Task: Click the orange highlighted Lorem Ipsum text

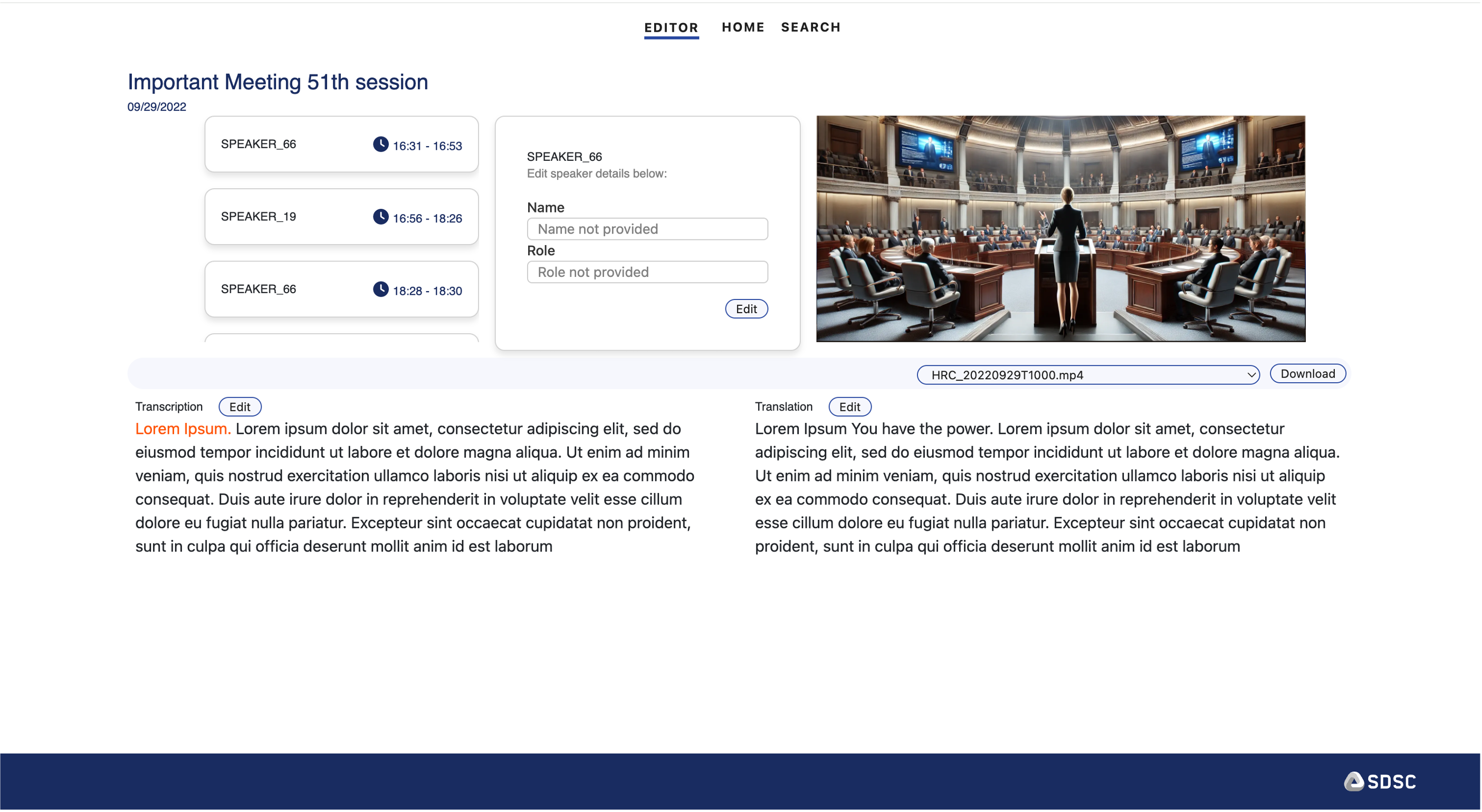Action: coord(183,429)
